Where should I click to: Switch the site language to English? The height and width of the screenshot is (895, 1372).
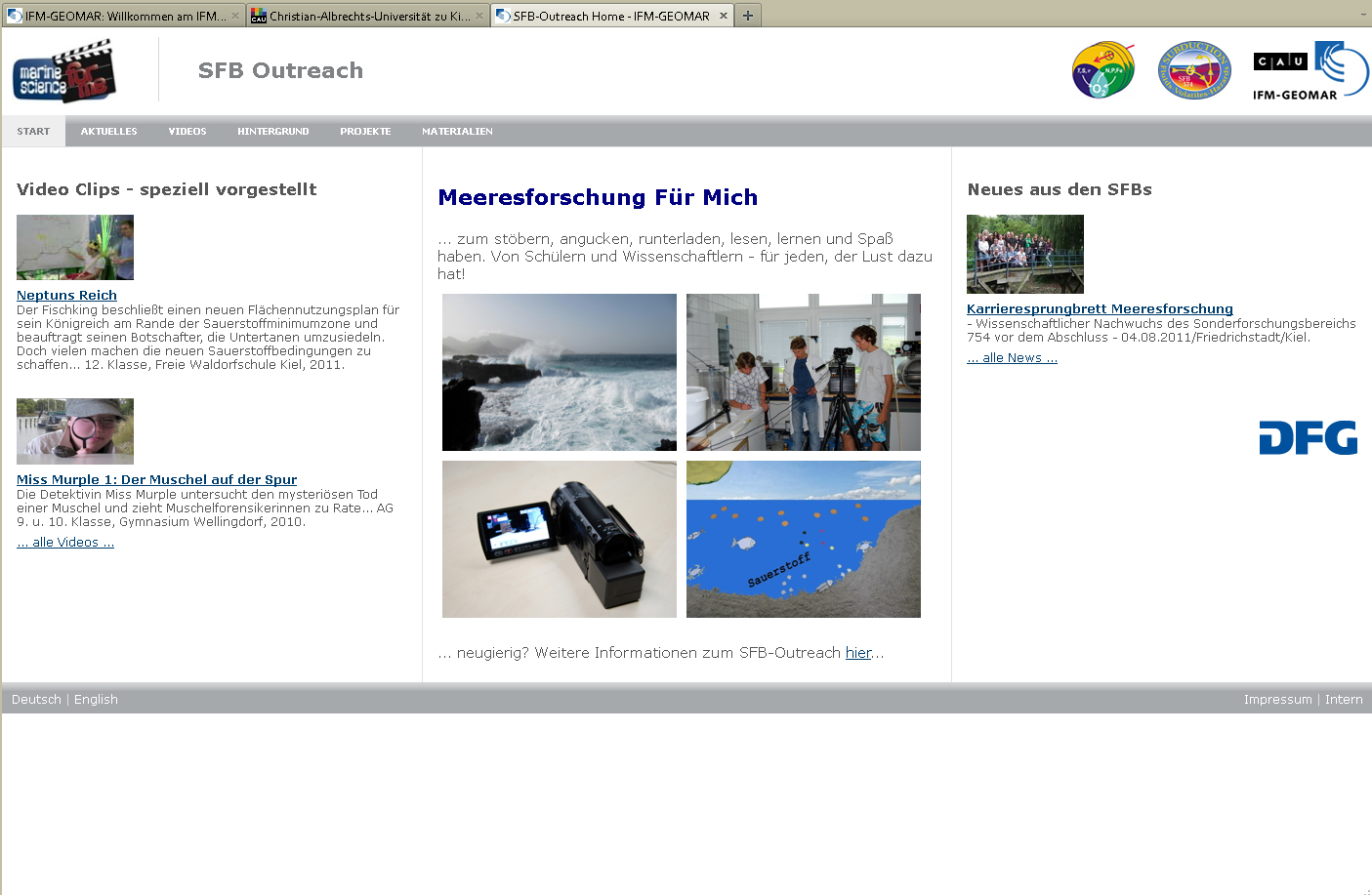96,700
